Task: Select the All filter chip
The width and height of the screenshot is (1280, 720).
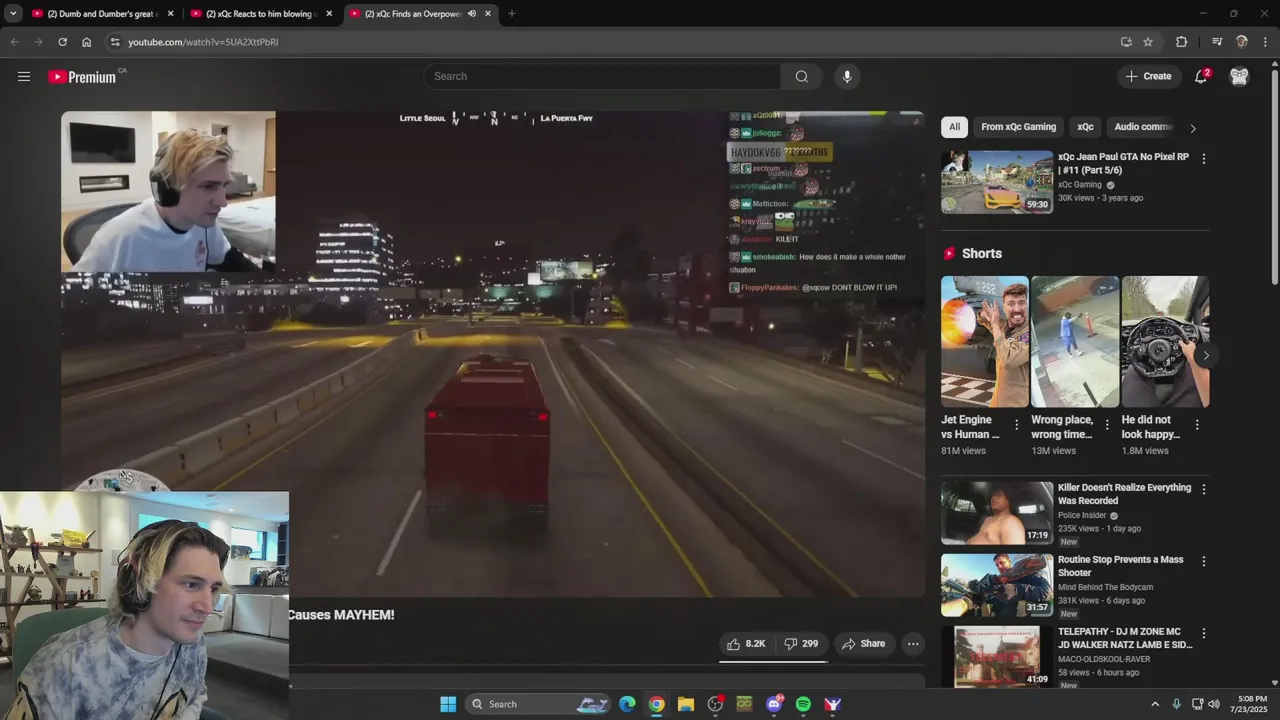Action: 954,127
